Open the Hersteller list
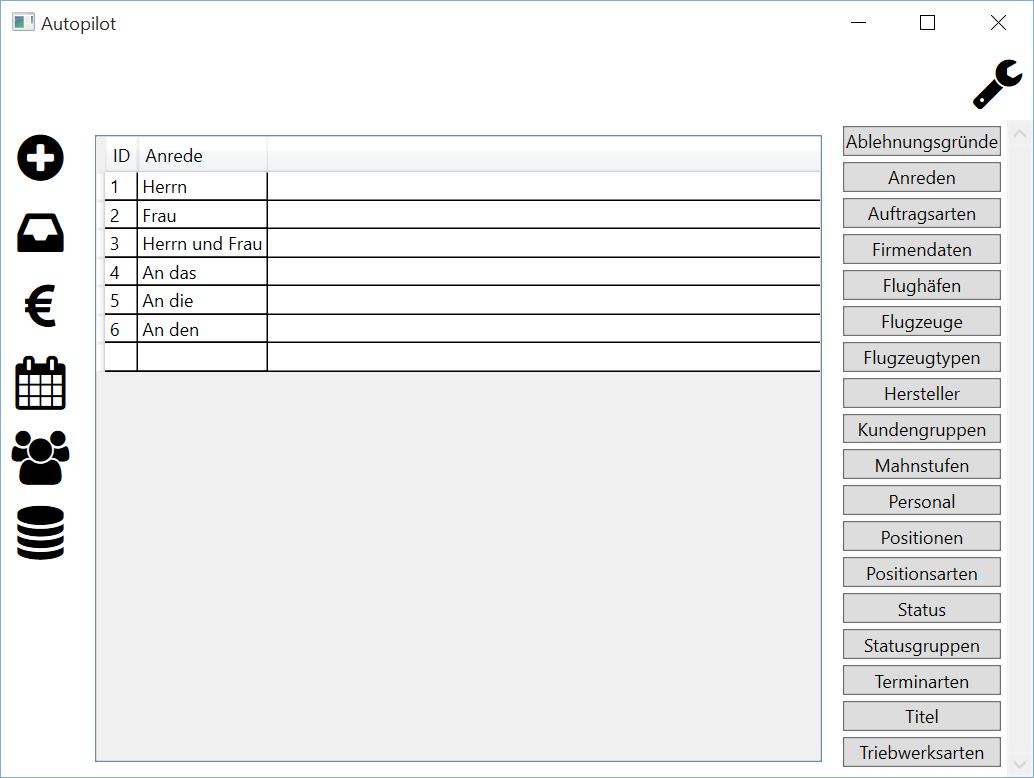 pos(921,393)
